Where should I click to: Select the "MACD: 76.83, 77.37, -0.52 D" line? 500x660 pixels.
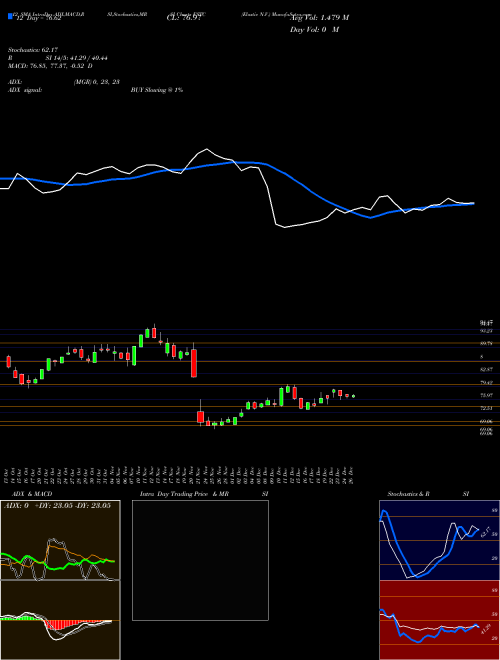[50, 66]
